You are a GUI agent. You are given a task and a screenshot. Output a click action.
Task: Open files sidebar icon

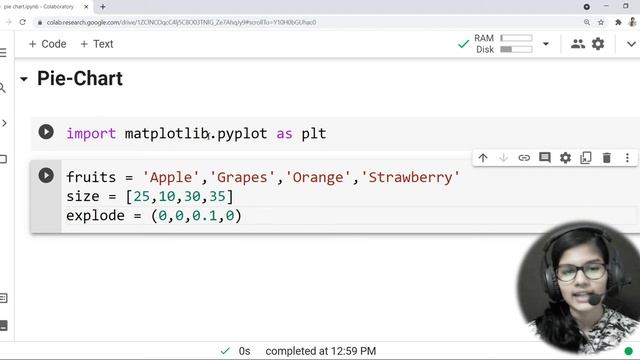(x=3, y=159)
